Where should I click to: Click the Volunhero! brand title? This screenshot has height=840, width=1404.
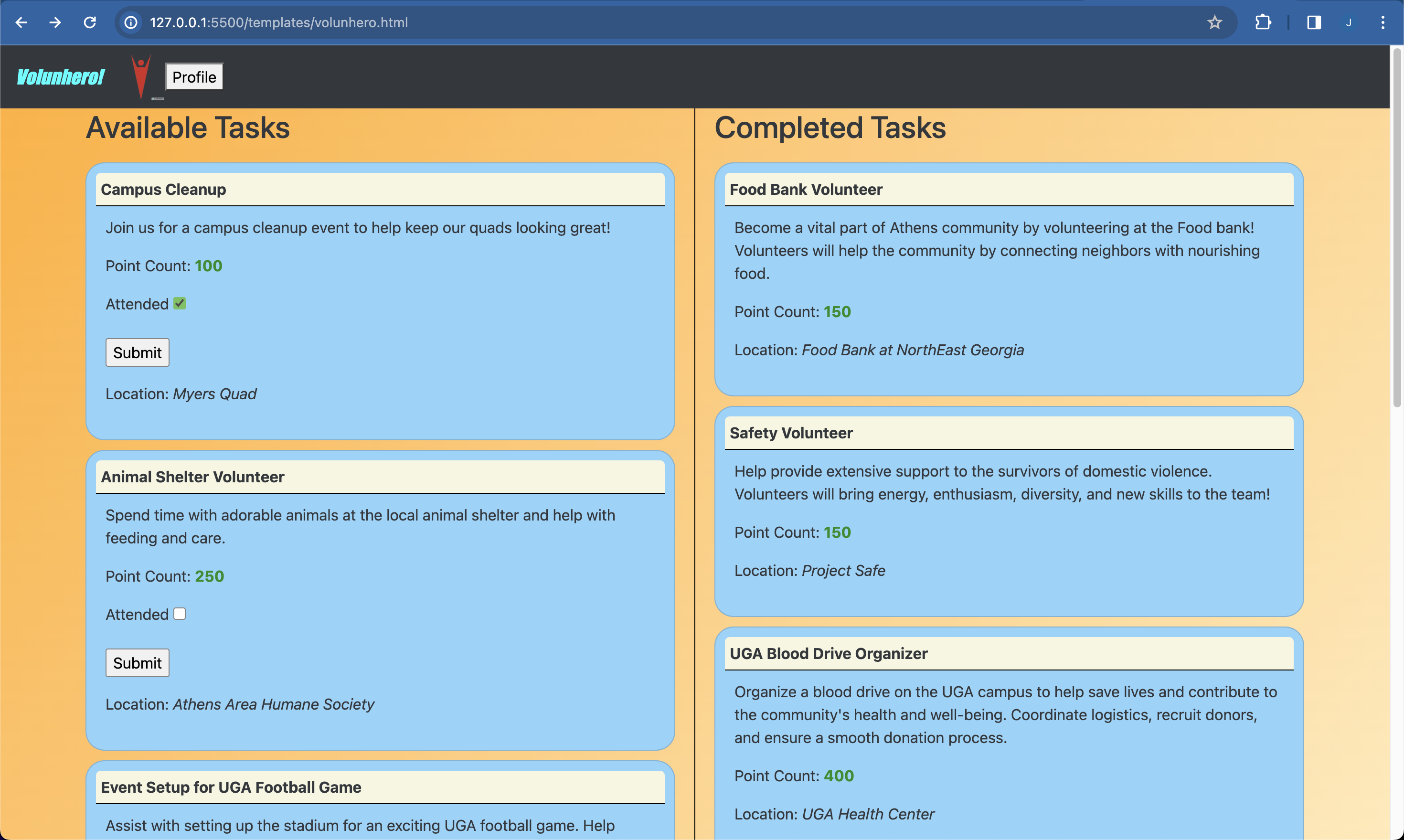(x=61, y=77)
